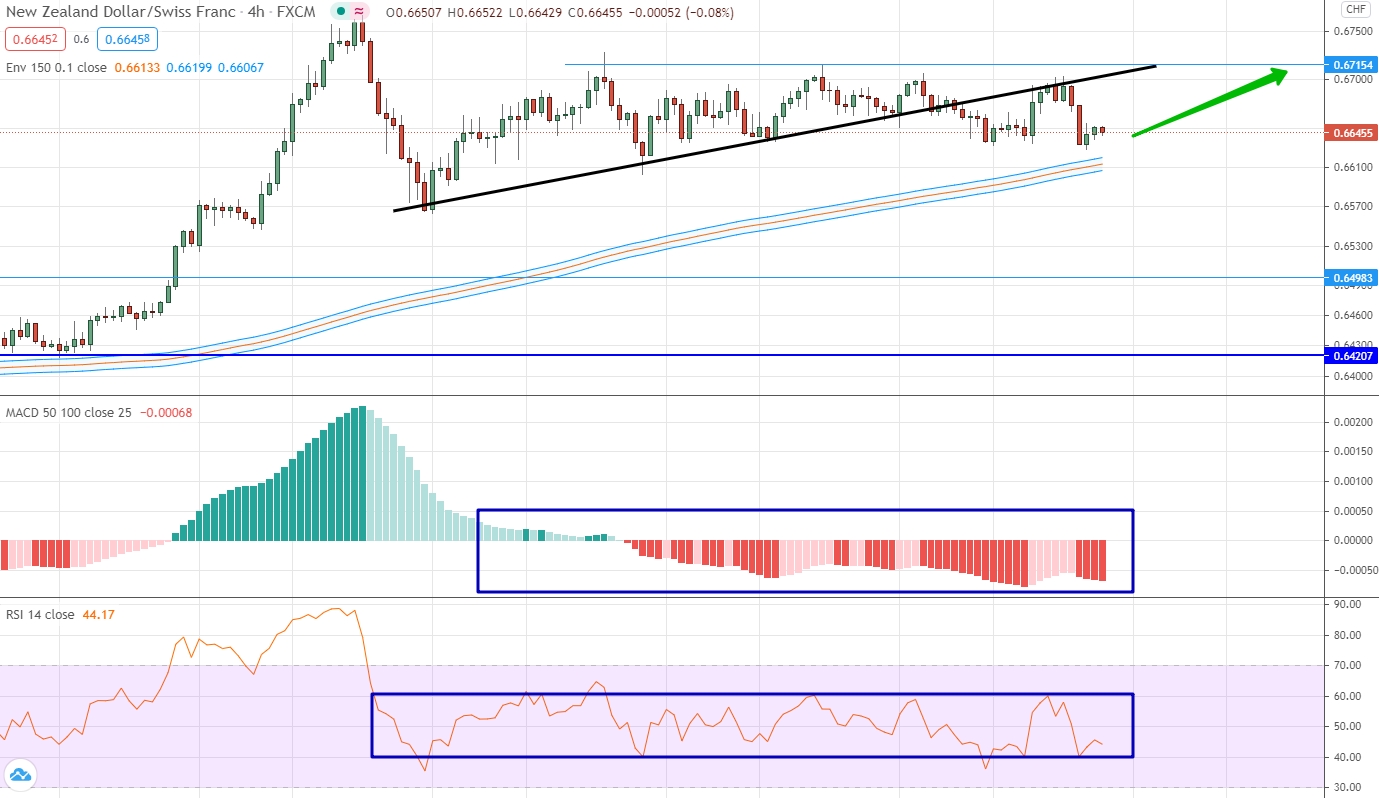Click the blue buy price 0.66458 button
Screen dimensions: 1379x798
click(x=128, y=40)
